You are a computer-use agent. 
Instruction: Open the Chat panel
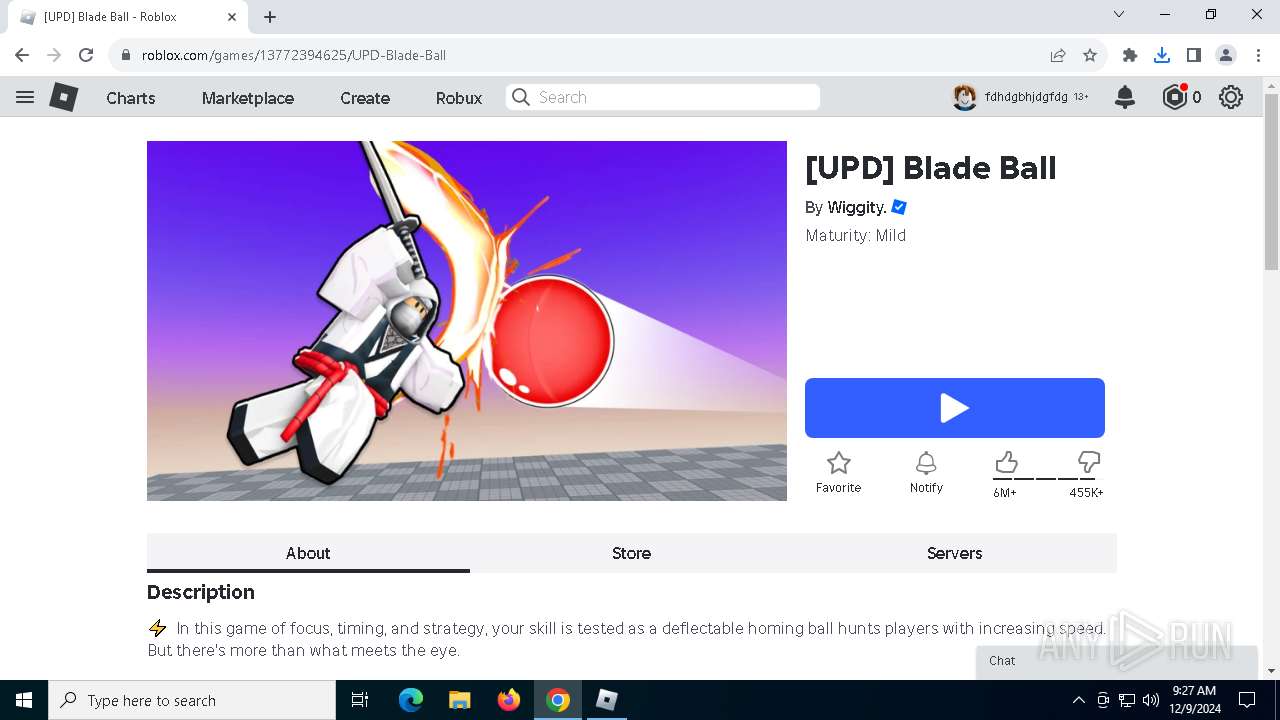point(1116,661)
